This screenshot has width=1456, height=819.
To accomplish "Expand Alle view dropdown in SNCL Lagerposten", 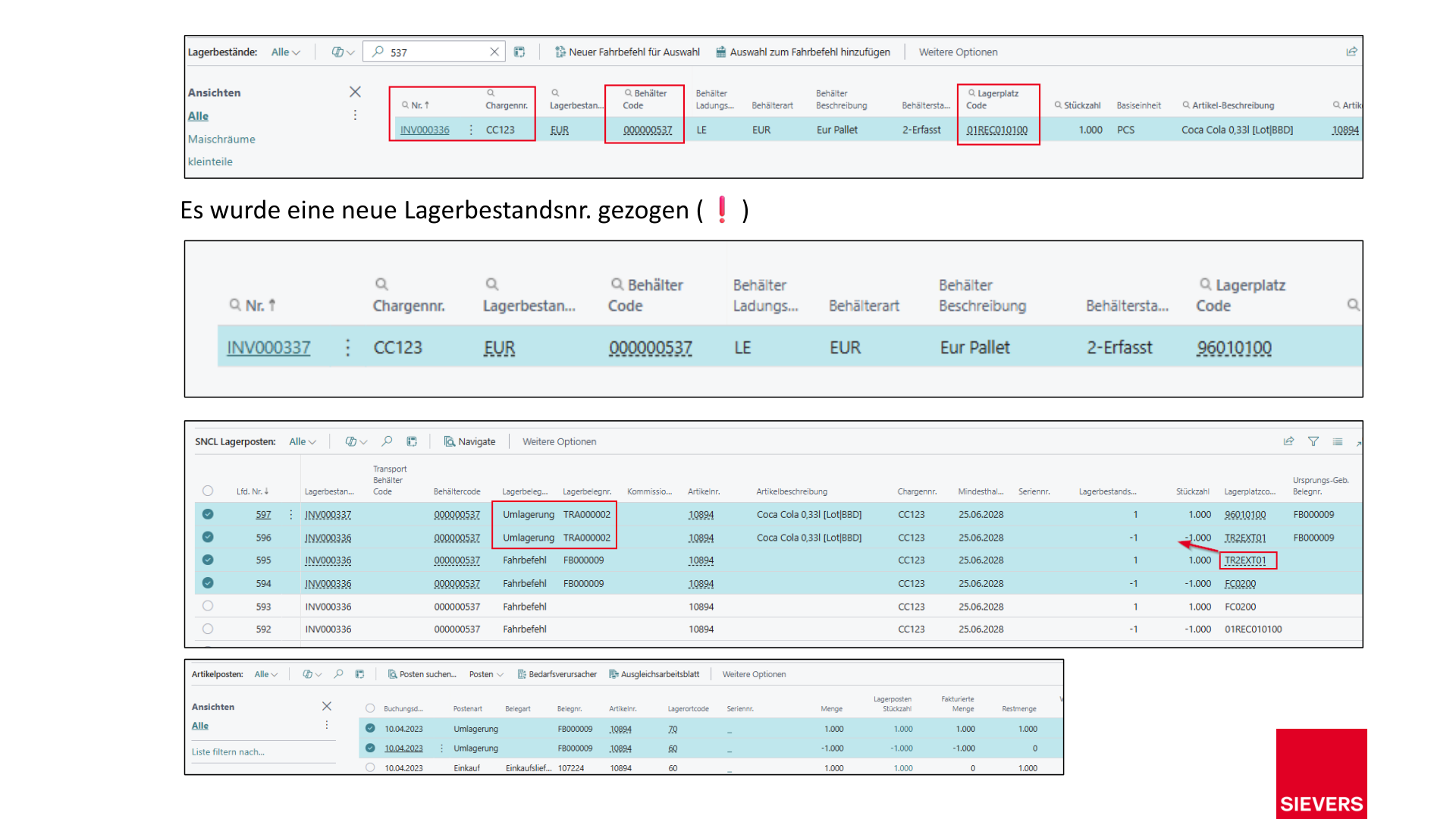I will pyautogui.click(x=303, y=441).
